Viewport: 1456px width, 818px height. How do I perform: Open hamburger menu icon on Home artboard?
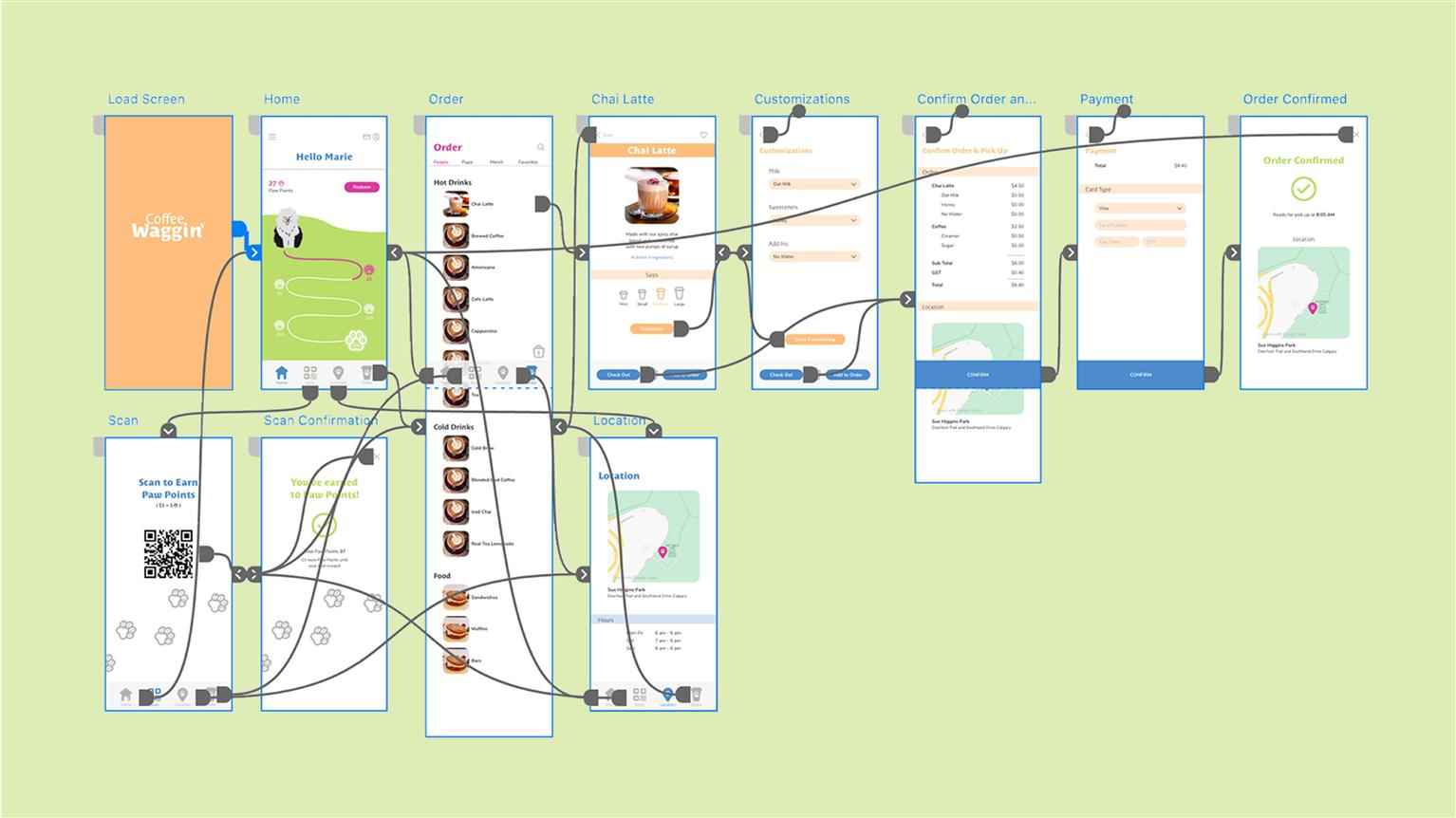pos(272,137)
